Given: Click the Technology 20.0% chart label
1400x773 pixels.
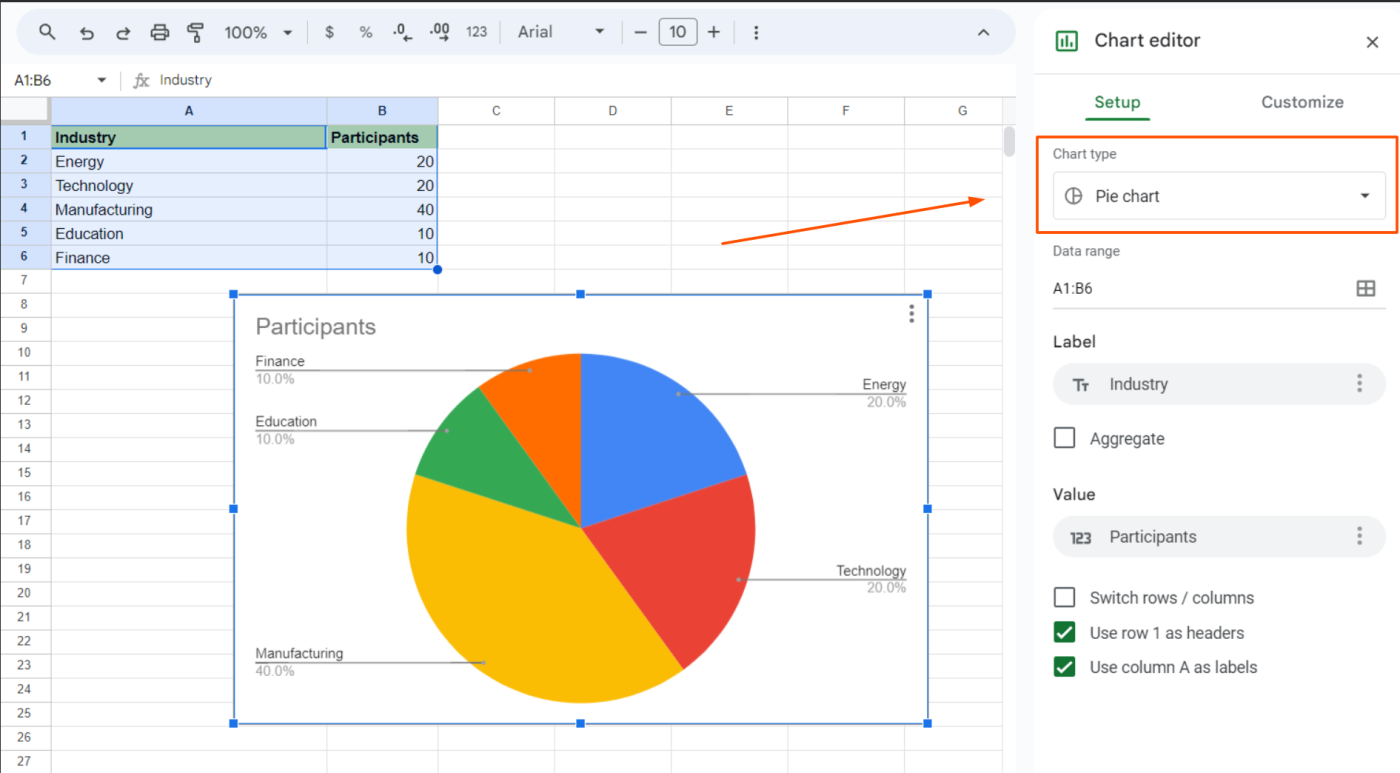Looking at the screenshot, I should click(x=871, y=579).
